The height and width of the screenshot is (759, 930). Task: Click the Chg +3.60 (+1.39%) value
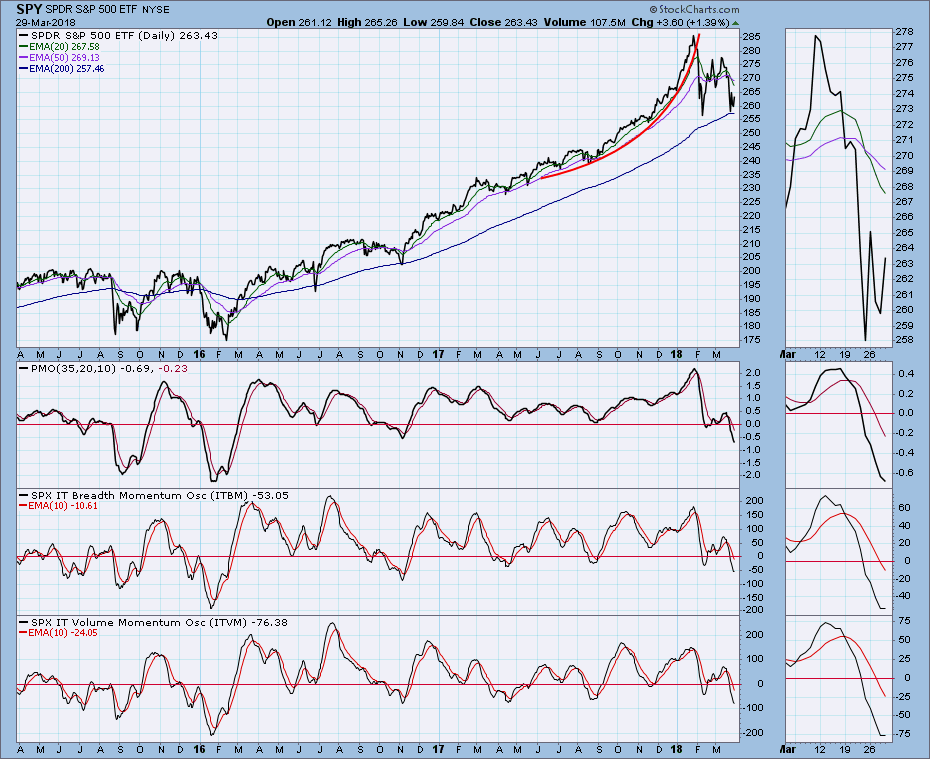680,23
